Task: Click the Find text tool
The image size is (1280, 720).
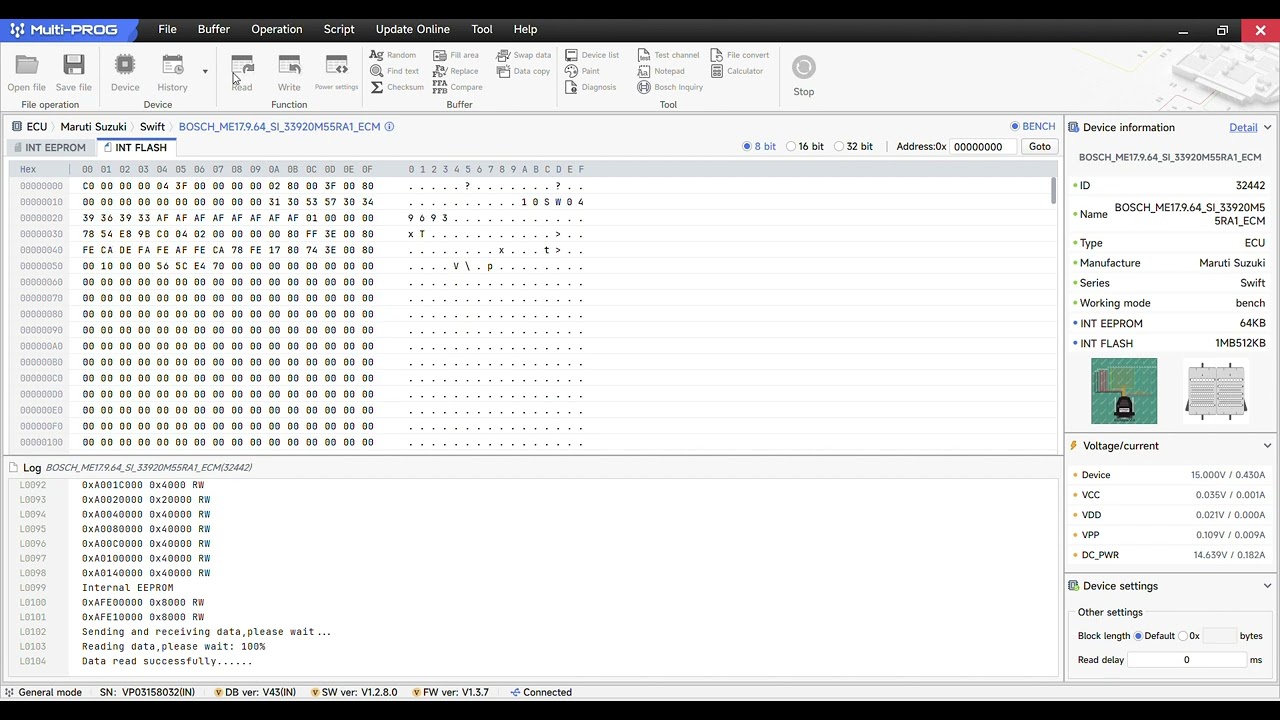Action: (x=394, y=71)
